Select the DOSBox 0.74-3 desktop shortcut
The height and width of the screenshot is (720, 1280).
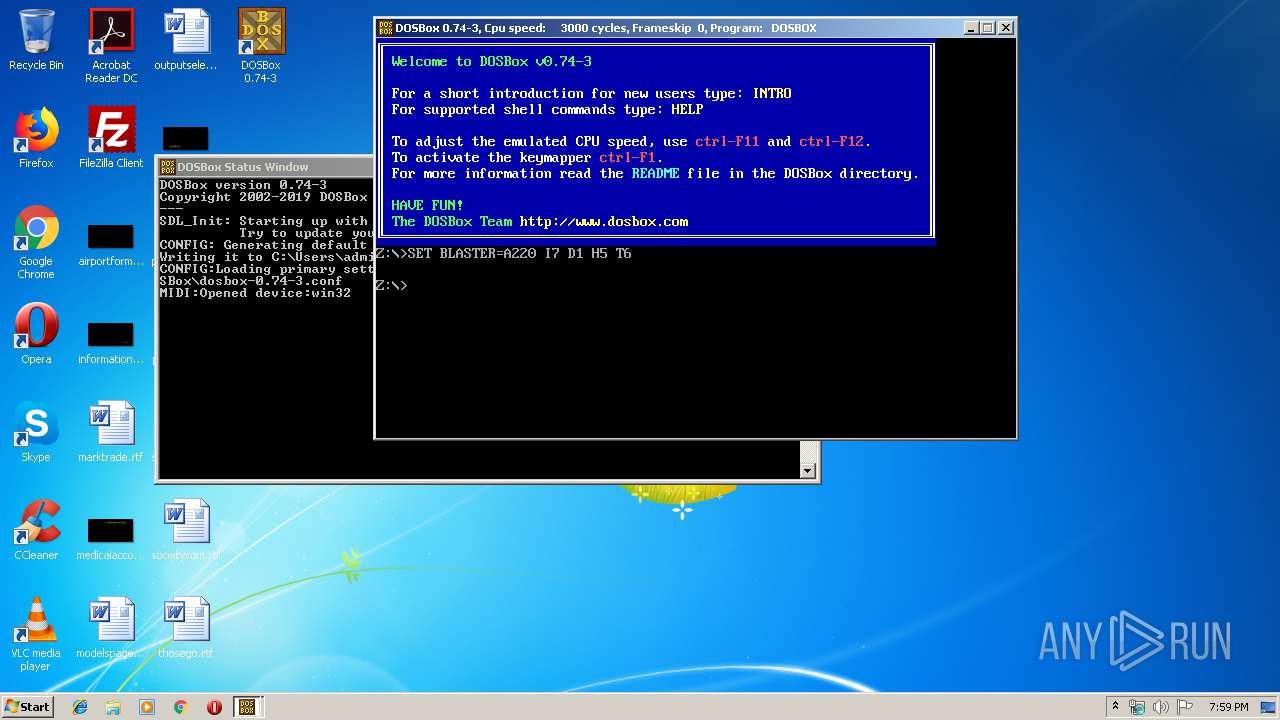coord(260,47)
